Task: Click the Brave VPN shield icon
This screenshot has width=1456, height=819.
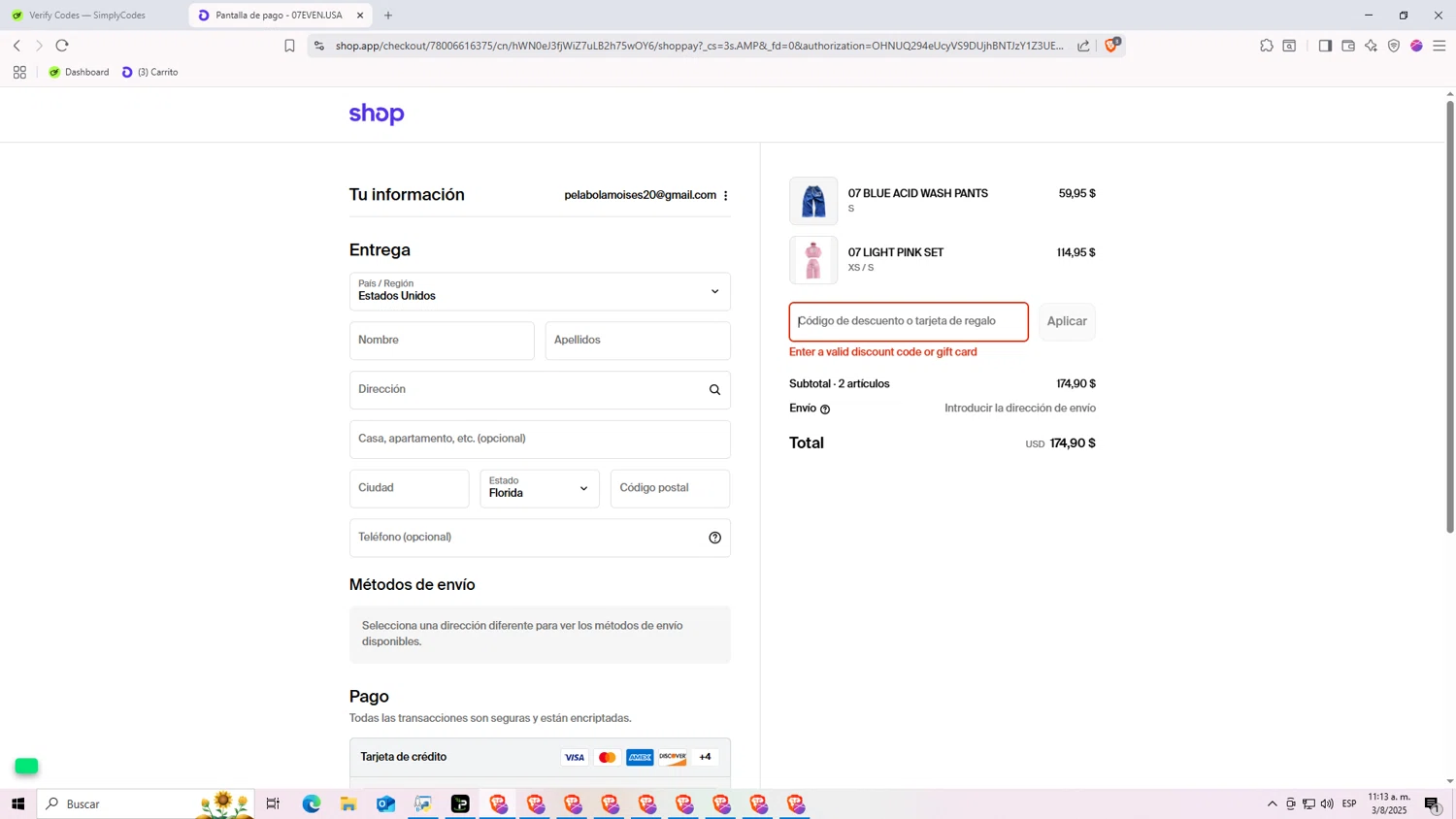Action: (x=1394, y=46)
